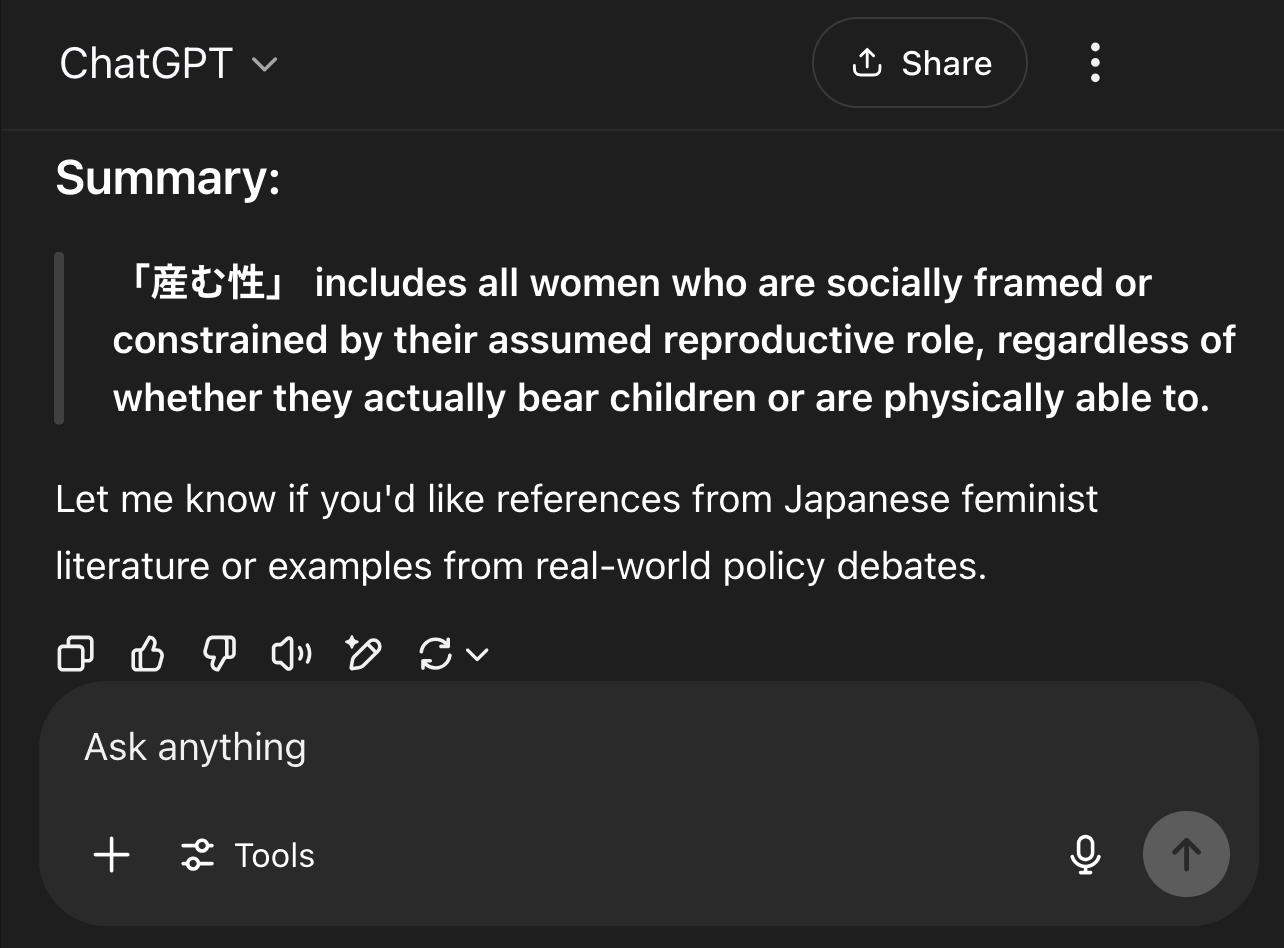This screenshot has width=1284, height=948.
Task: Regenerate the response with the refresh icon
Action: pyautogui.click(x=435, y=654)
